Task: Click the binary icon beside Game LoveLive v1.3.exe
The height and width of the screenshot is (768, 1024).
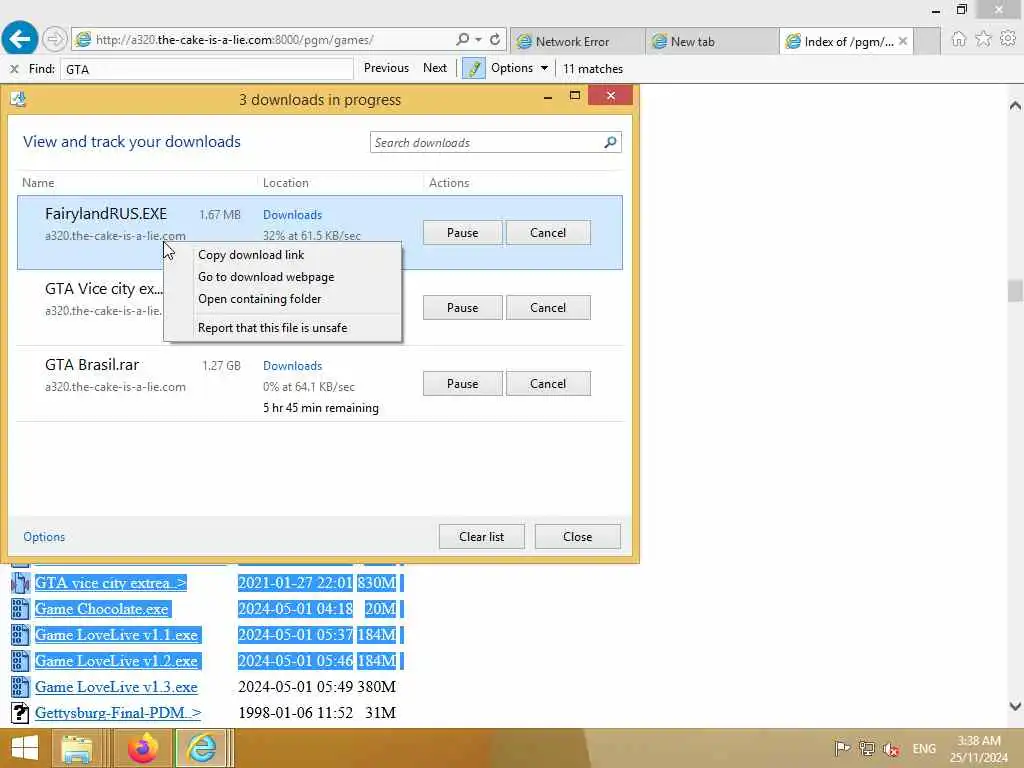Action: tap(20, 687)
